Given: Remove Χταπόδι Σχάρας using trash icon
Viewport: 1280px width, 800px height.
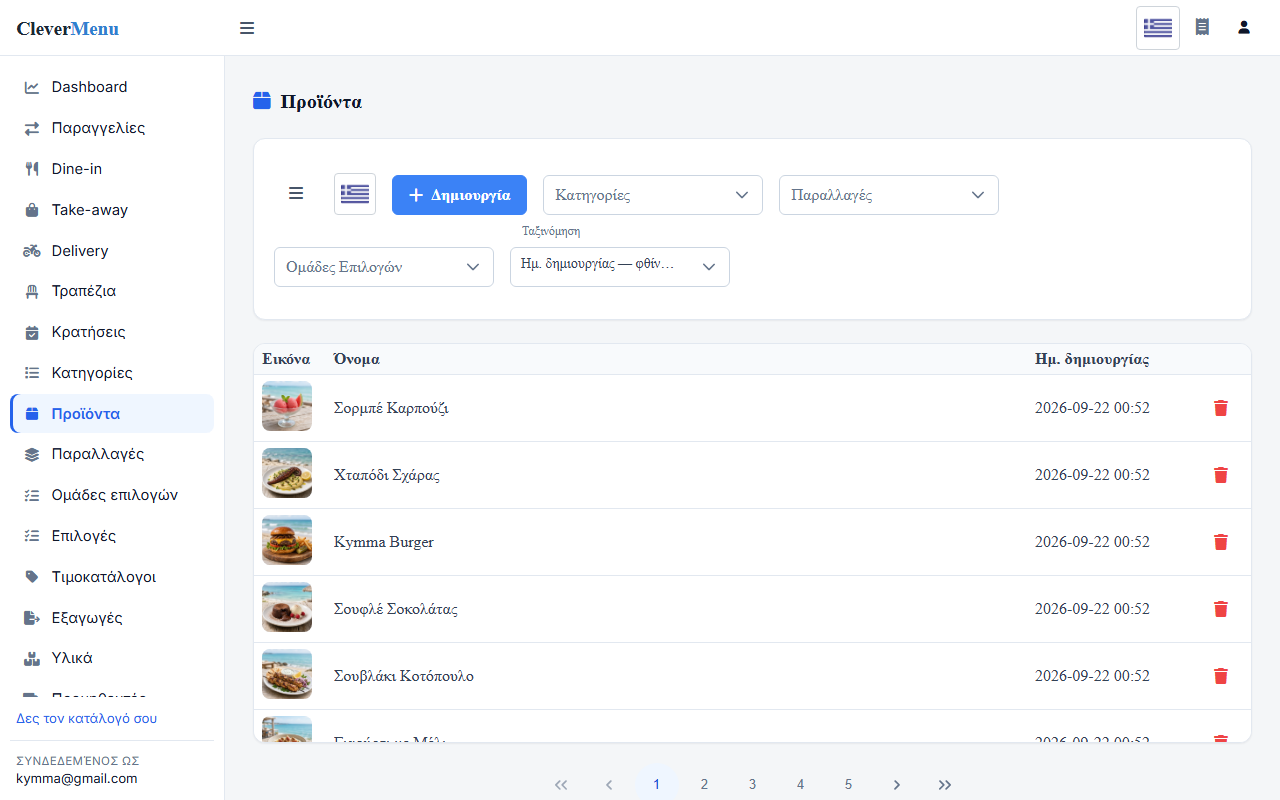Looking at the screenshot, I should [x=1220, y=475].
